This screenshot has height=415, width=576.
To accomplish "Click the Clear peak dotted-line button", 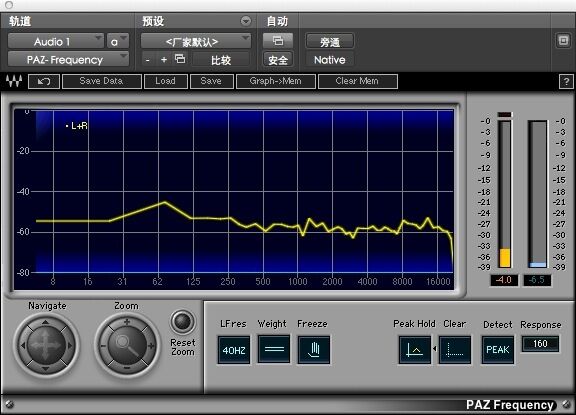I will (455, 350).
